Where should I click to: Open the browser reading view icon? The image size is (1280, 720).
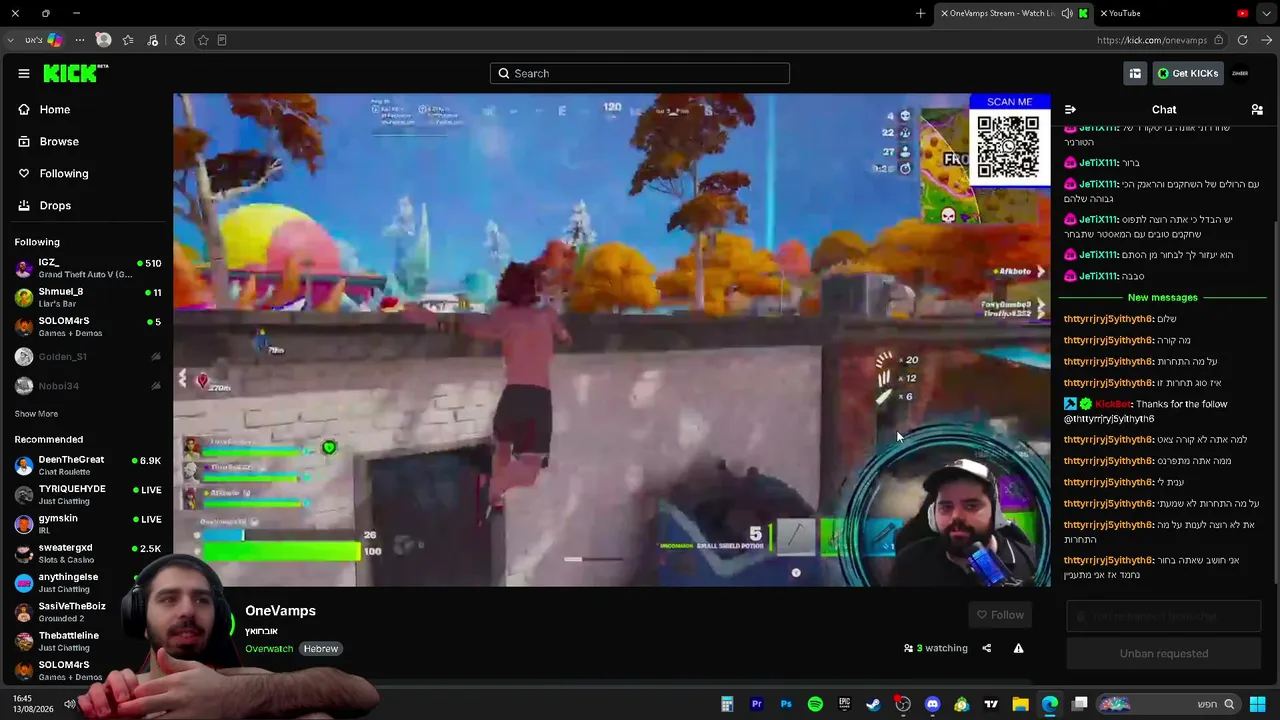point(222,40)
